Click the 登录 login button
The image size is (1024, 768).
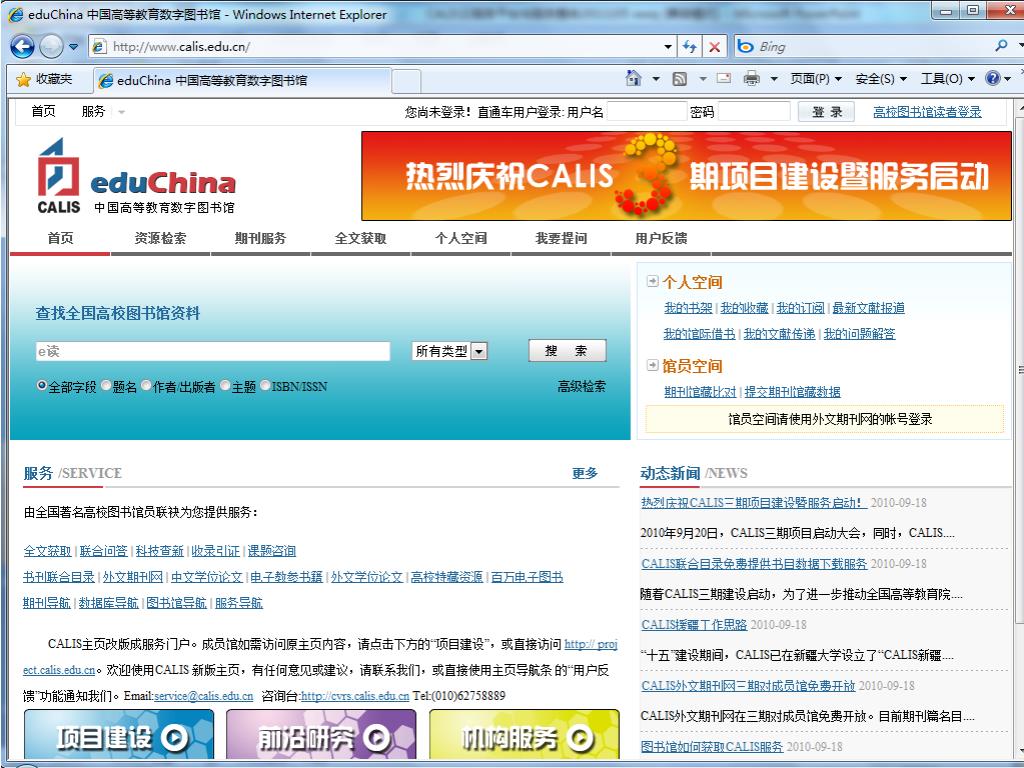click(827, 112)
